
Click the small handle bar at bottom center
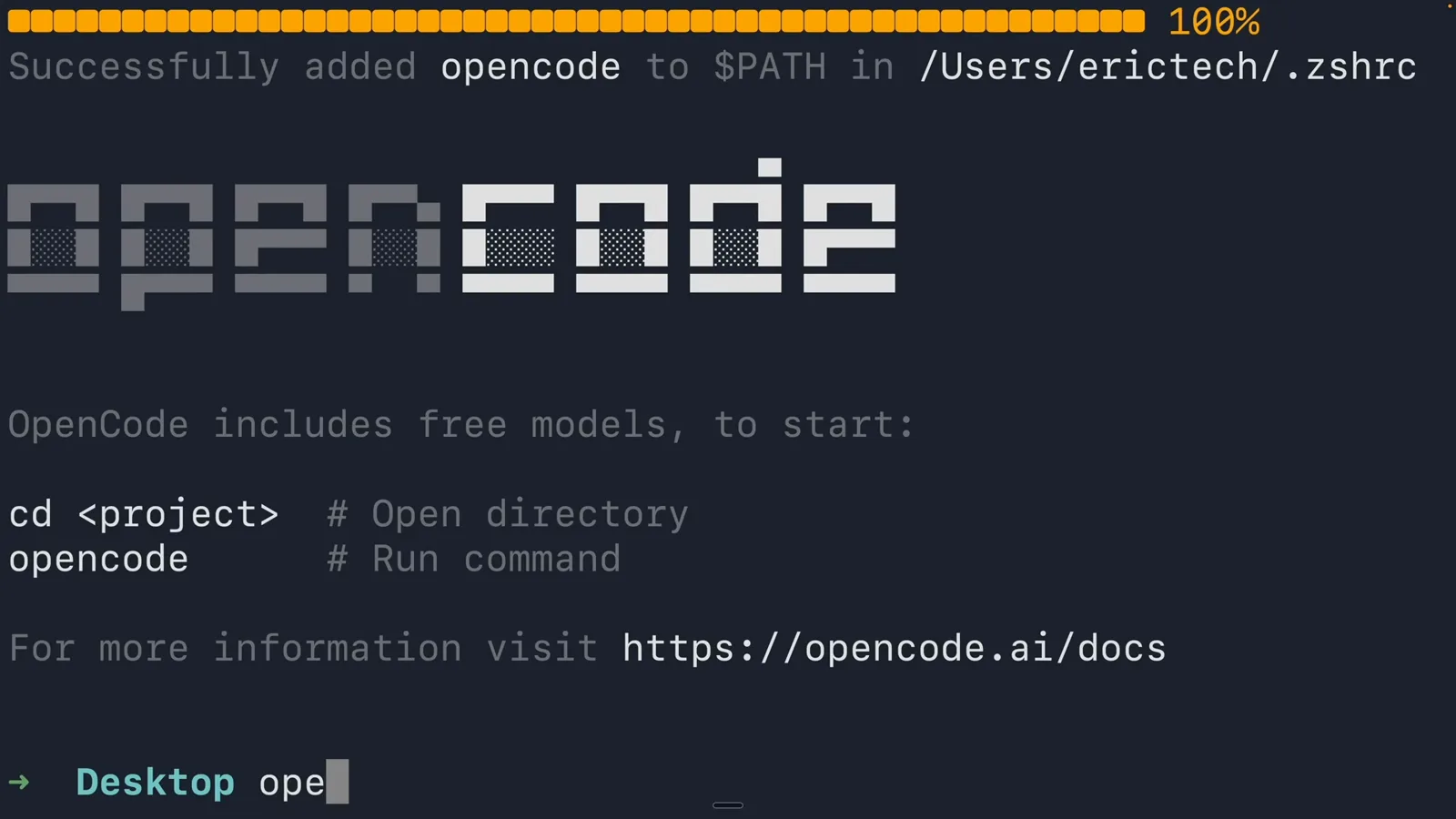click(728, 805)
